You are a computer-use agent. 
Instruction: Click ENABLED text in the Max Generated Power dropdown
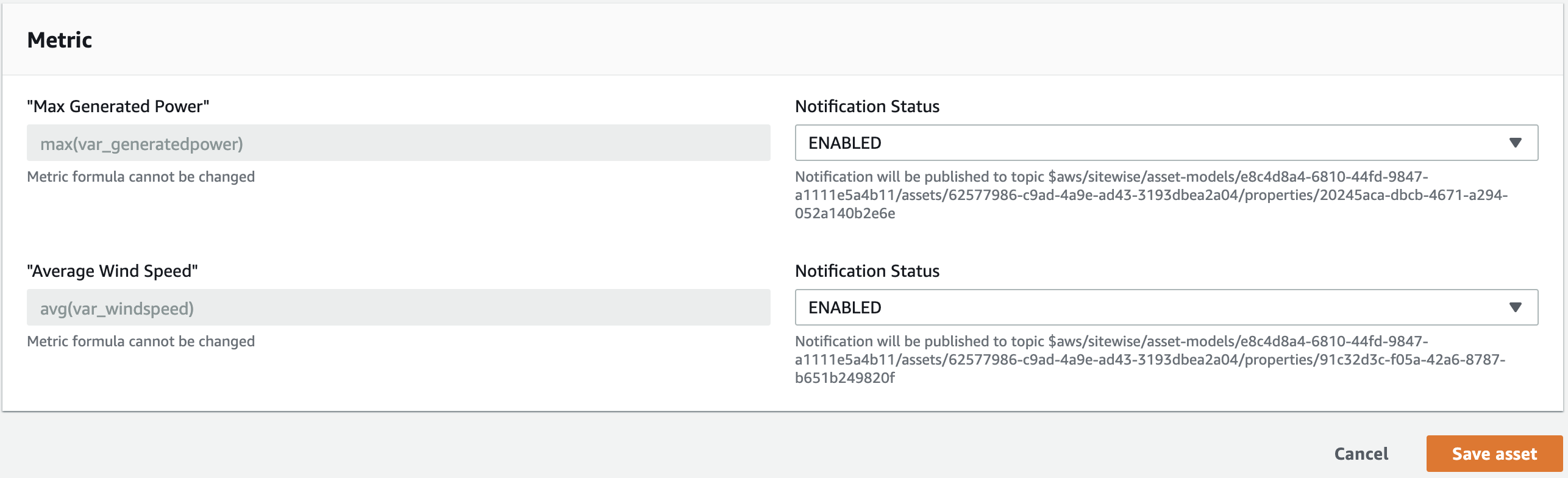tap(844, 143)
